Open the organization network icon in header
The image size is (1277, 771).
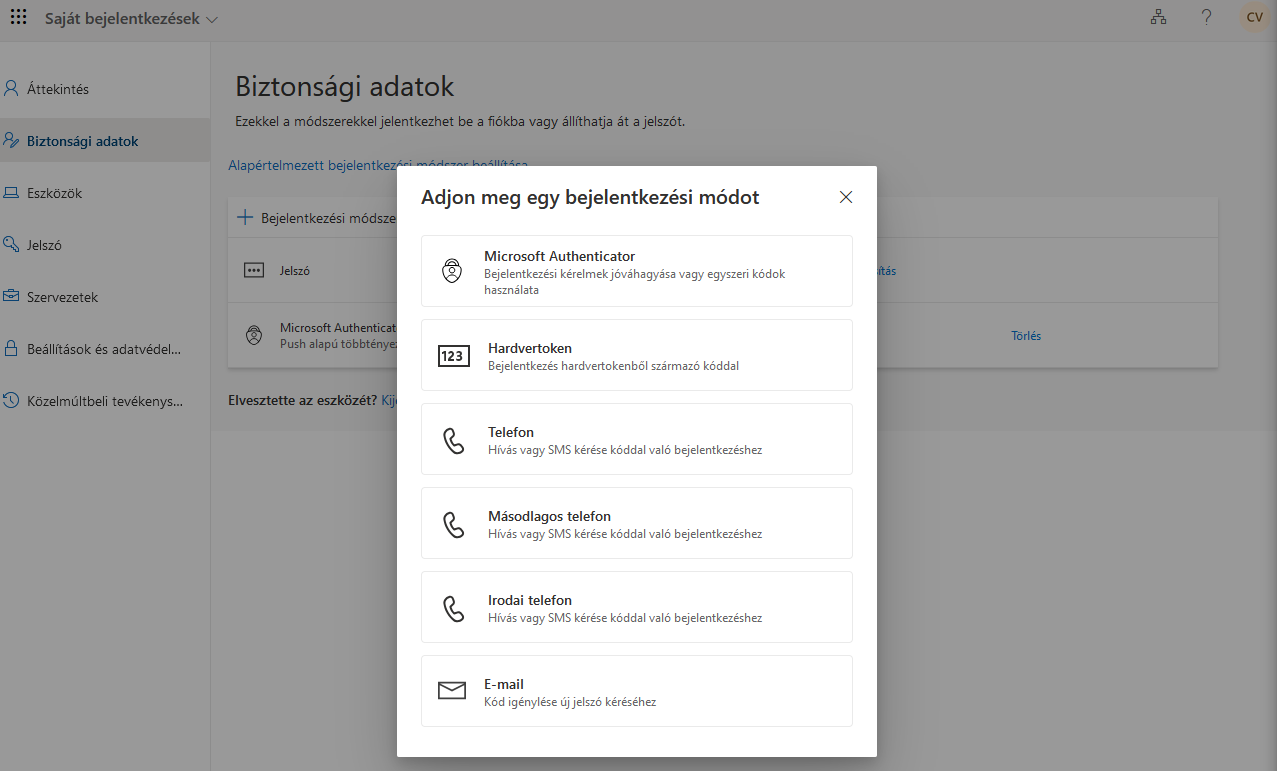coord(1158,17)
